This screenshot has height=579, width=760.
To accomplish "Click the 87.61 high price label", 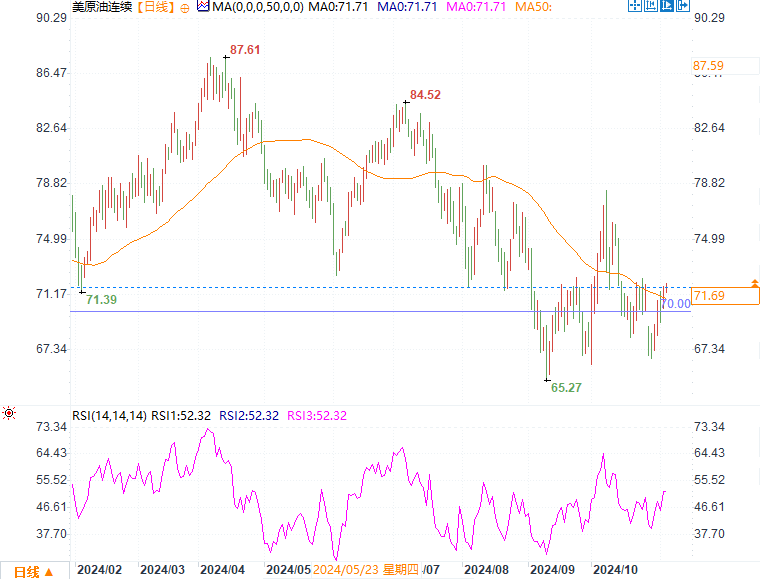I will point(245,50).
